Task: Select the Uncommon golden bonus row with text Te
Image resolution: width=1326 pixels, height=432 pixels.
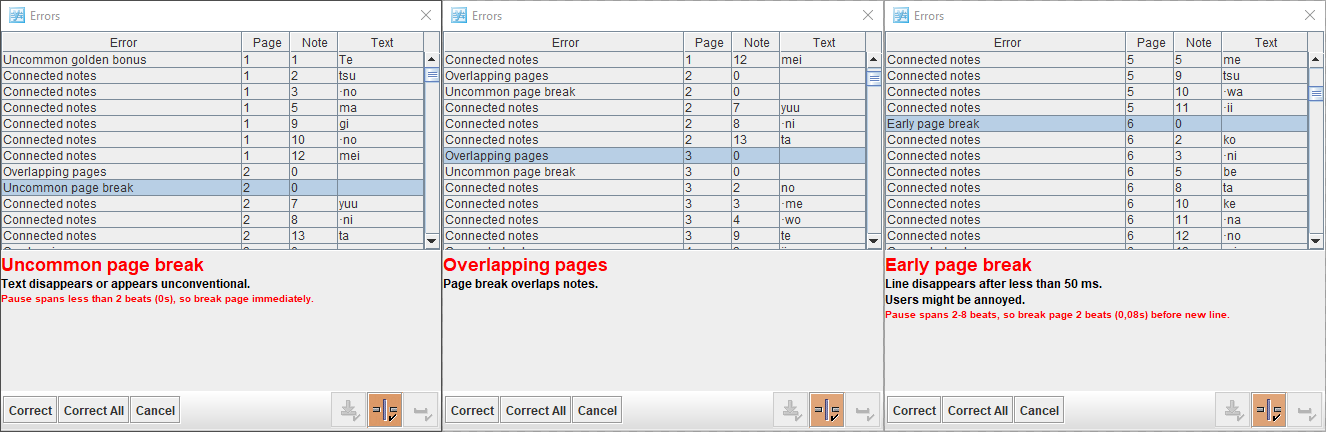Action: (x=213, y=60)
